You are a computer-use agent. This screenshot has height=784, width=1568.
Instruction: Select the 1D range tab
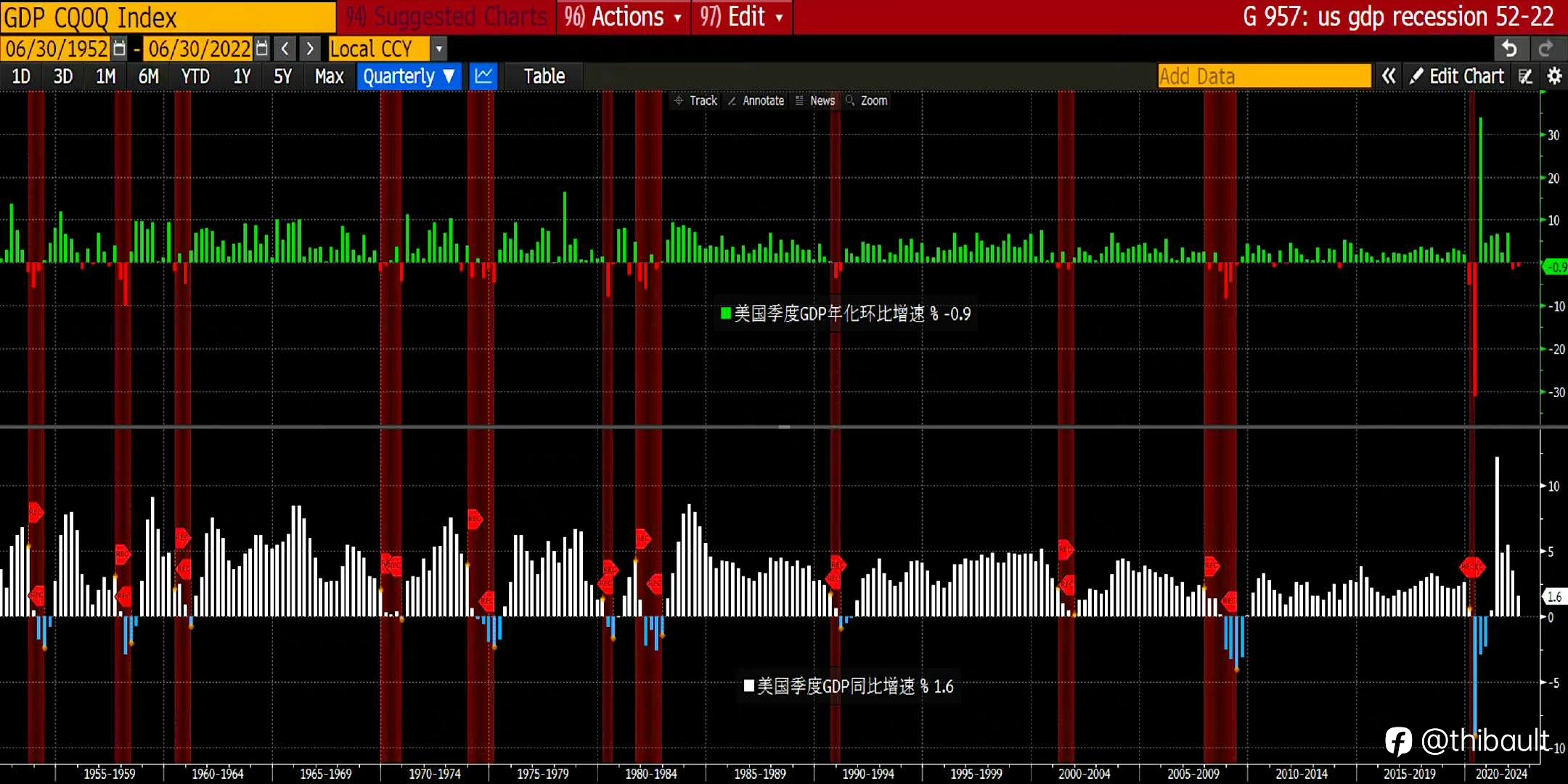21,75
